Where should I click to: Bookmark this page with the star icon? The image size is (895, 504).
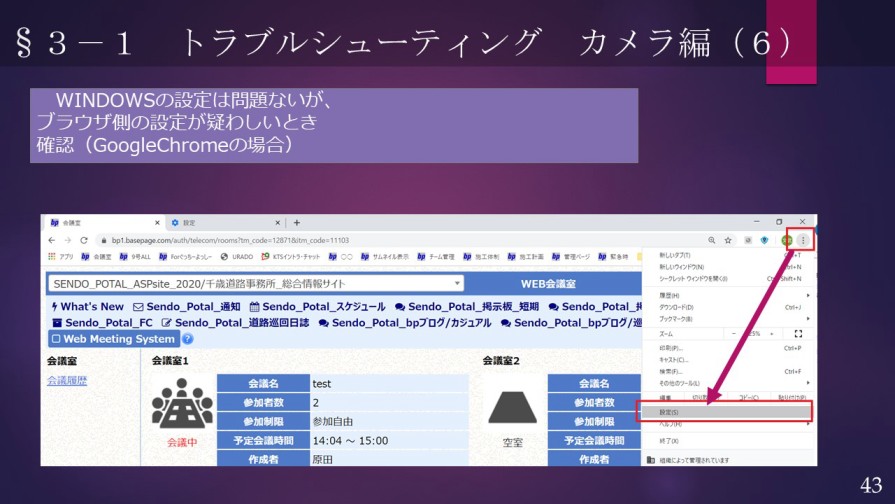pos(729,240)
